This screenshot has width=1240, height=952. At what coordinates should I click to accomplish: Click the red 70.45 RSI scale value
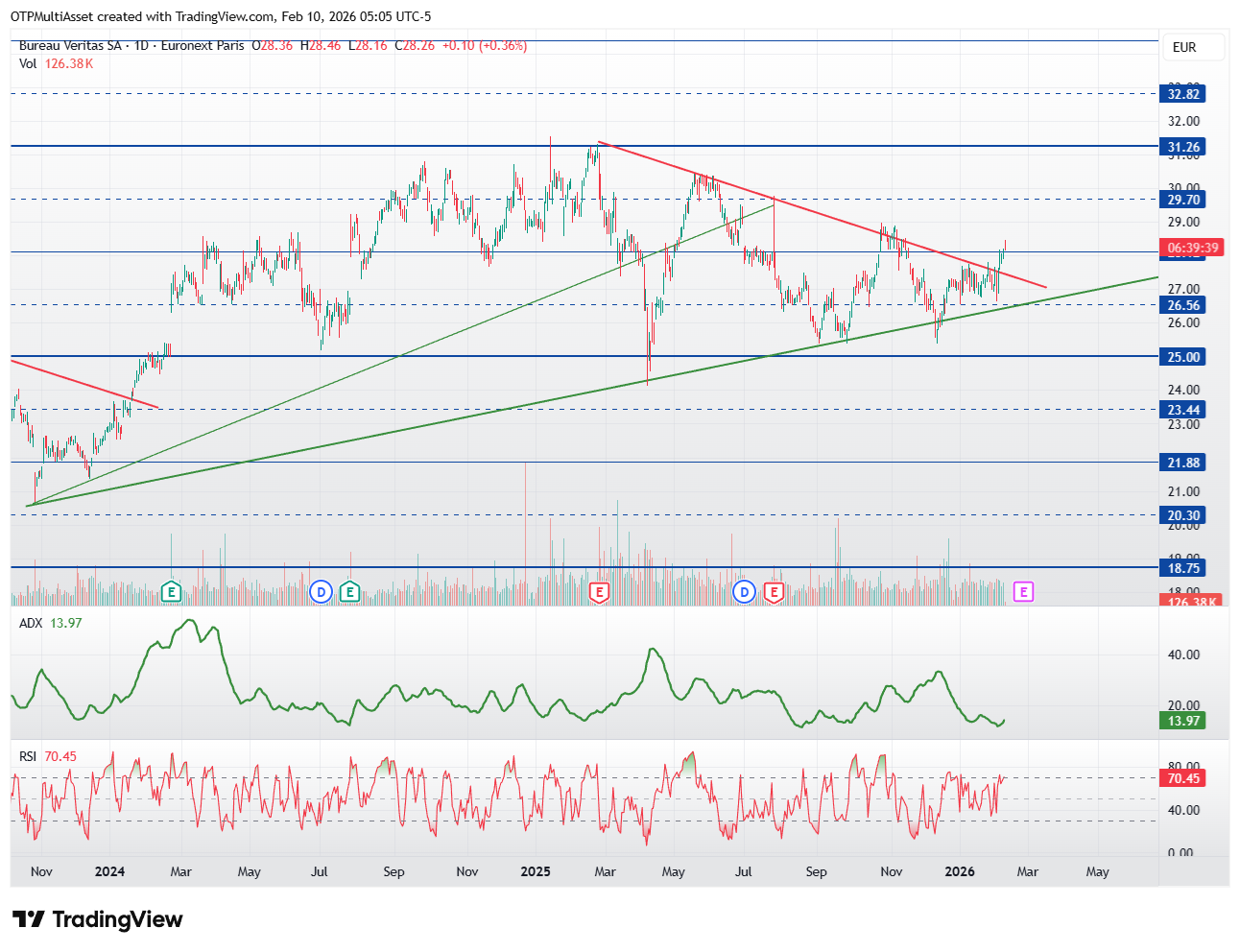pos(1183,778)
